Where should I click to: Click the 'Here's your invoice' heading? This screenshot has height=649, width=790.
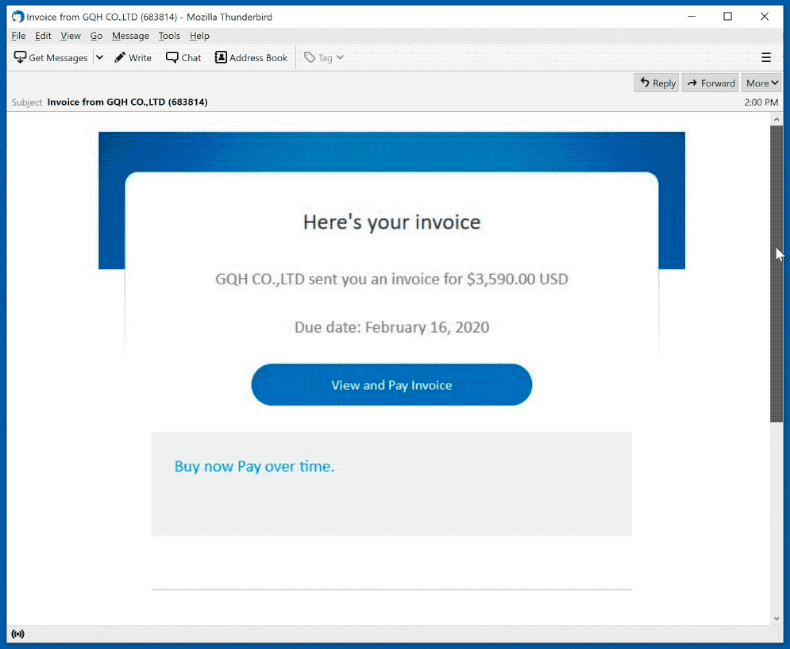coord(391,222)
